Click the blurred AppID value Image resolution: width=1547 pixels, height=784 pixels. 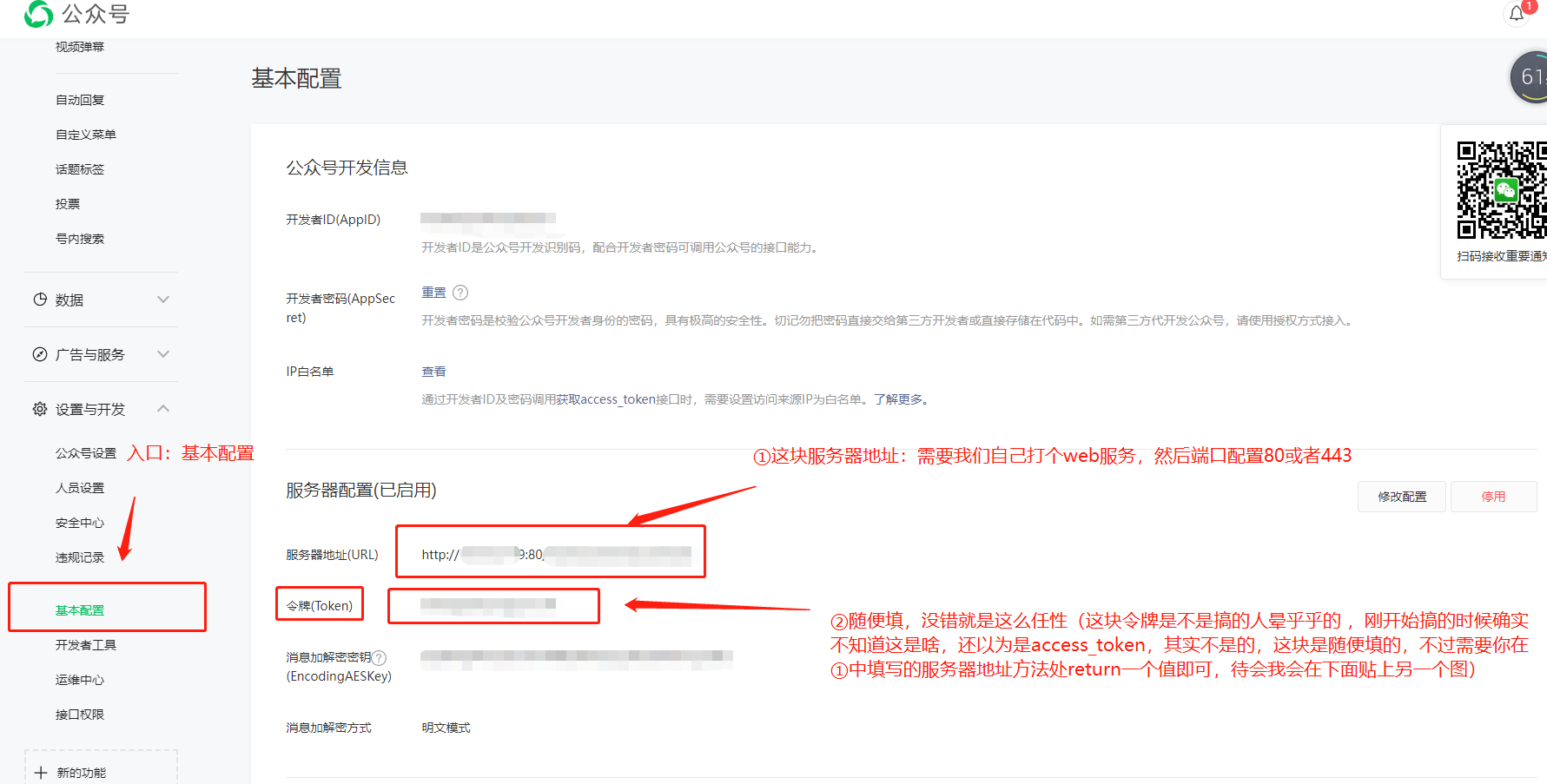coord(488,218)
